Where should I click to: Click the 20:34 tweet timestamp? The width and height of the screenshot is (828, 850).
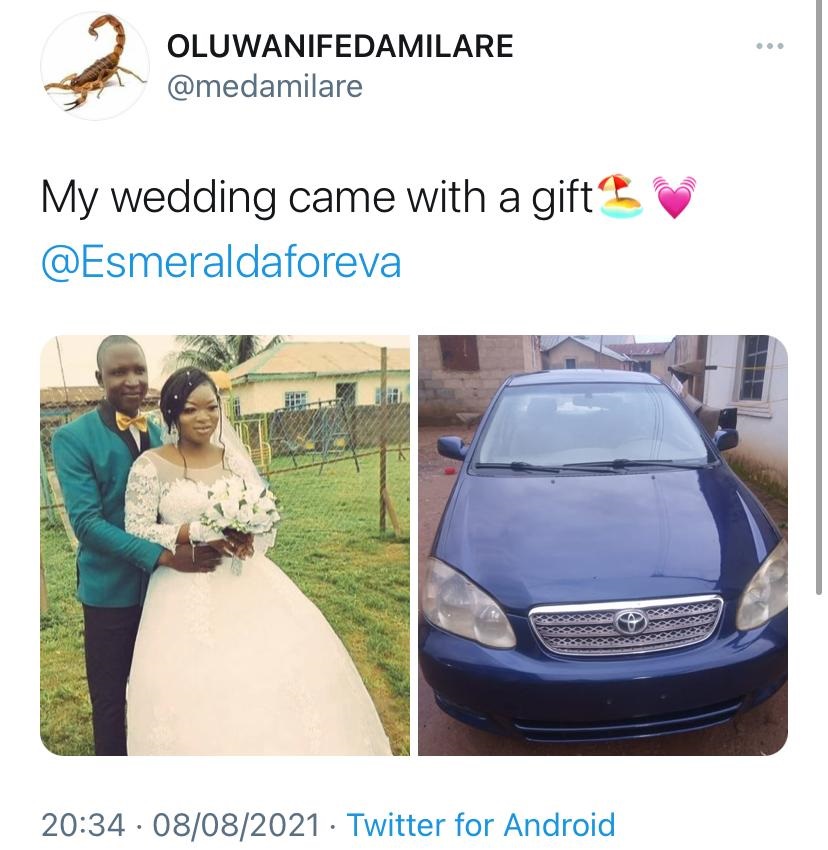click(83, 825)
